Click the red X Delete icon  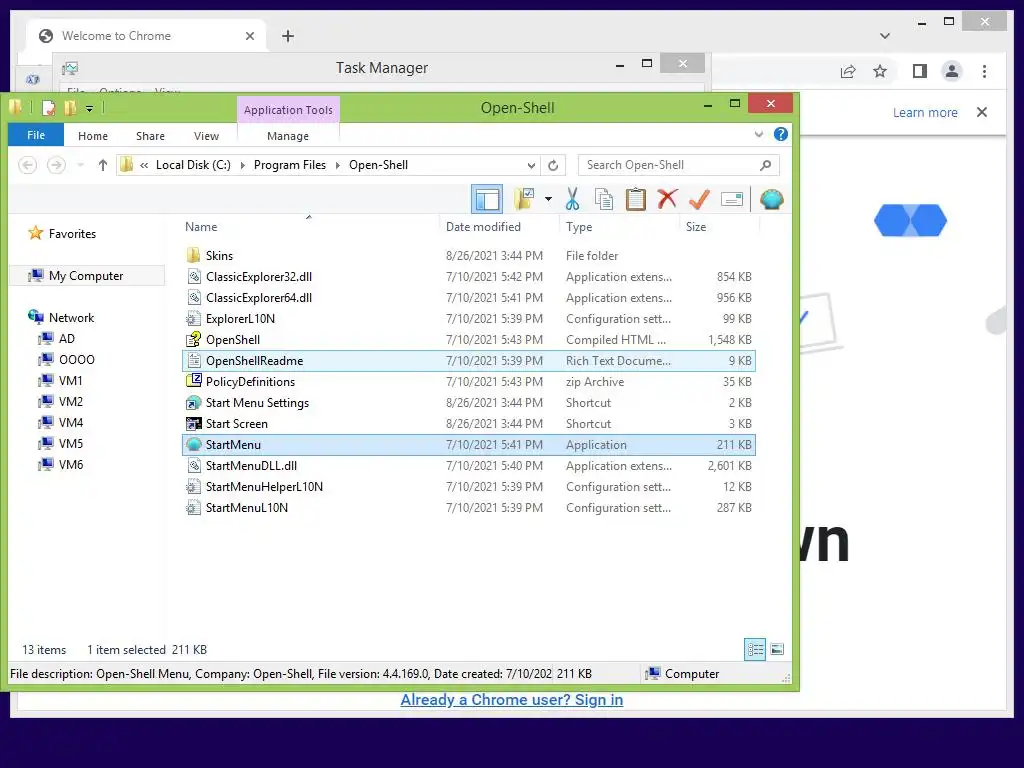pos(667,199)
